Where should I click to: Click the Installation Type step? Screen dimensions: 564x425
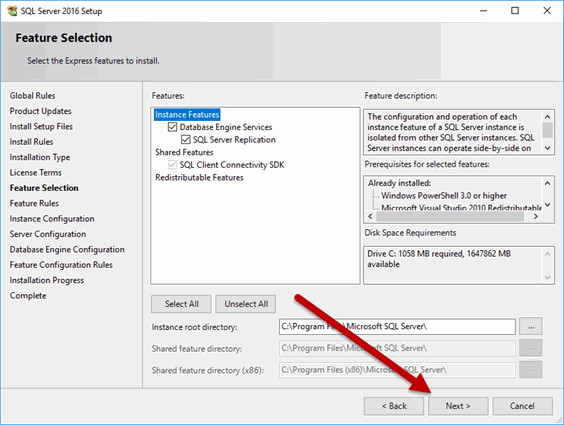40,157
